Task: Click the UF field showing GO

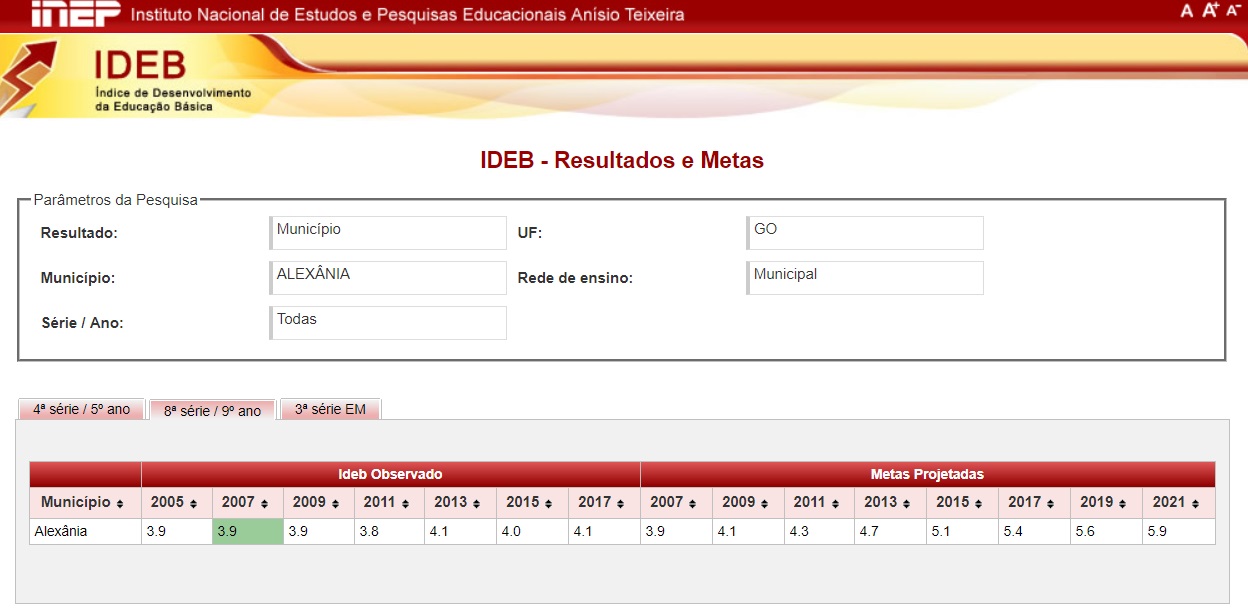Action: [x=865, y=233]
